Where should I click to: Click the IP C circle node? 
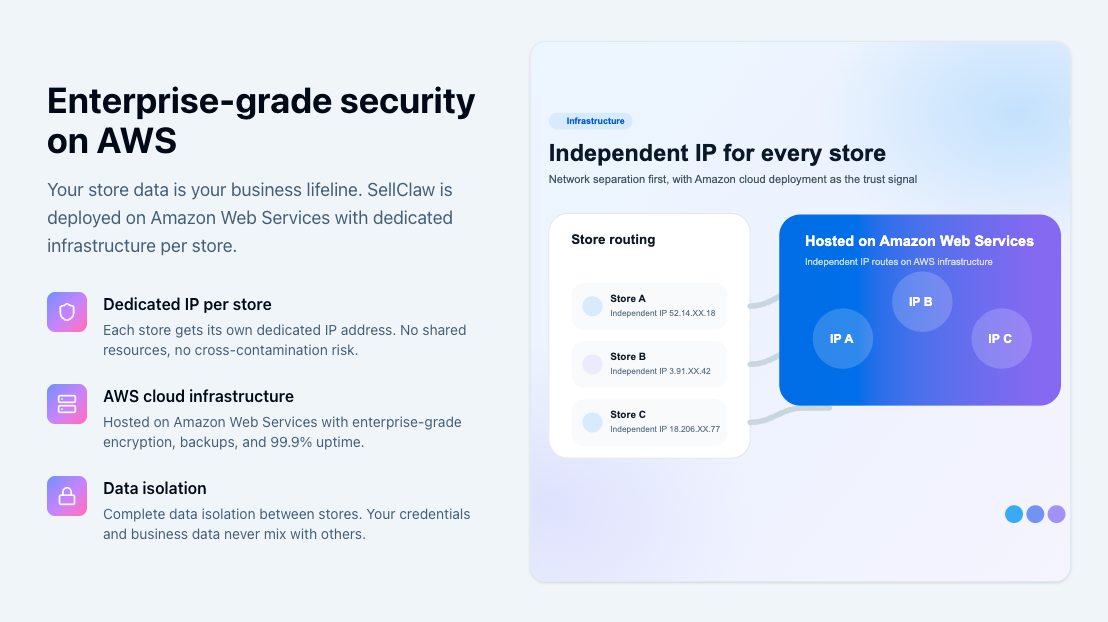(x=1001, y=339)
